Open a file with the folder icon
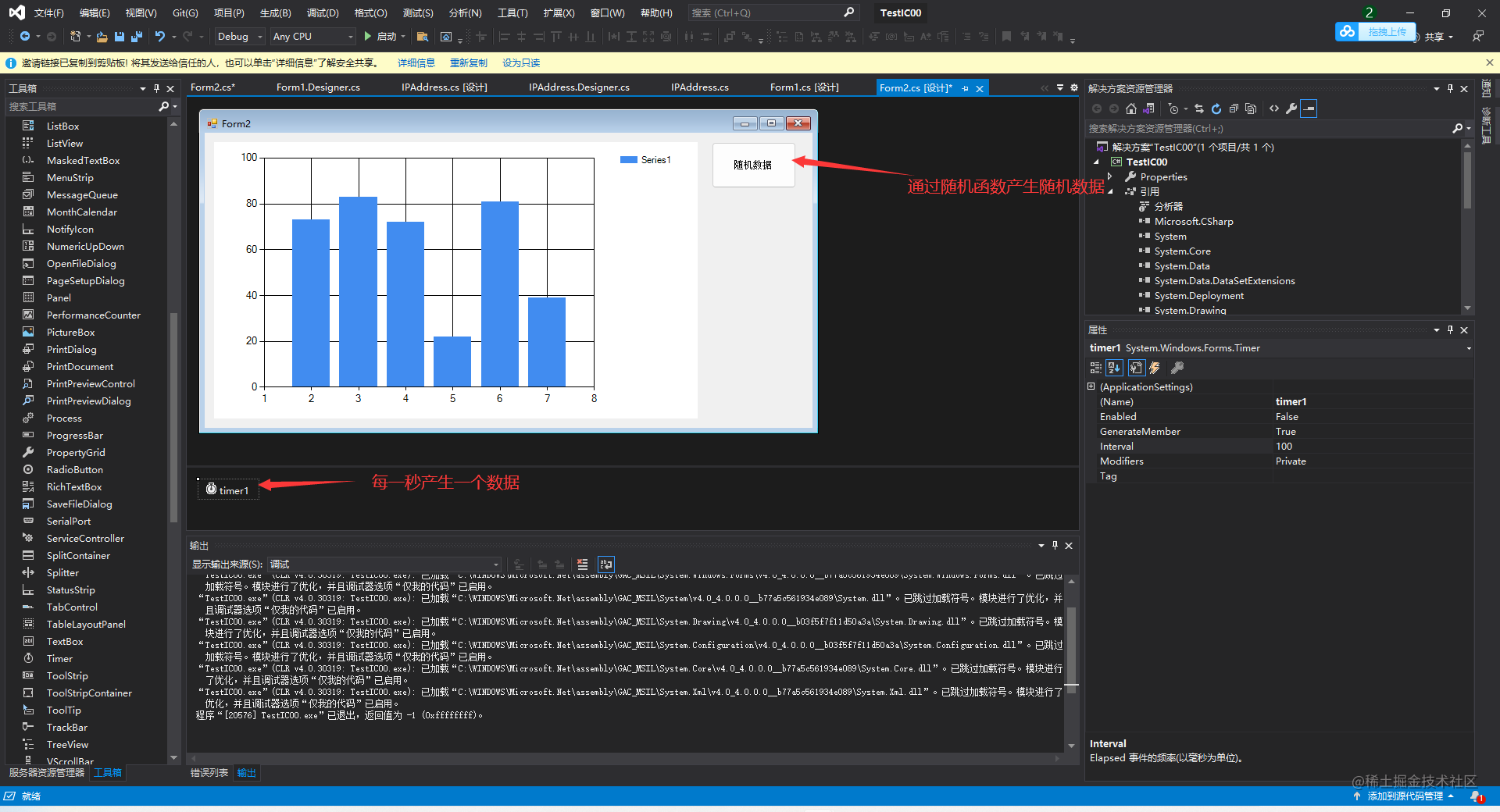This screenshot has width=1500, height=812. 102,37
